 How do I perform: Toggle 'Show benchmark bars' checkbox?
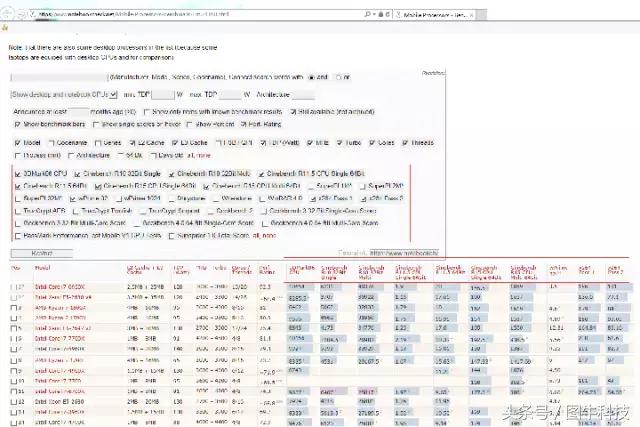(x=17, y=124)
